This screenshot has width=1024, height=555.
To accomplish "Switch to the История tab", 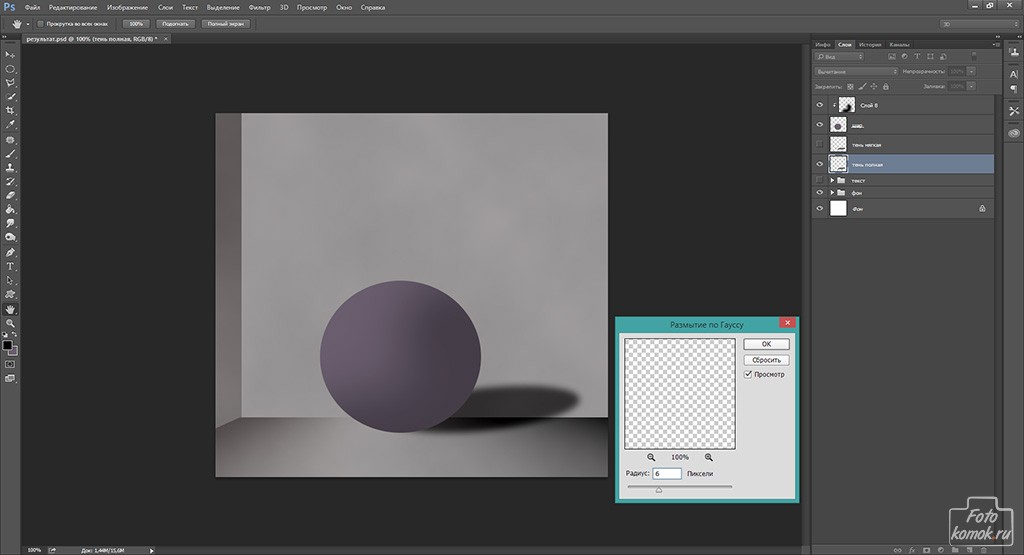I will point(869,45).
